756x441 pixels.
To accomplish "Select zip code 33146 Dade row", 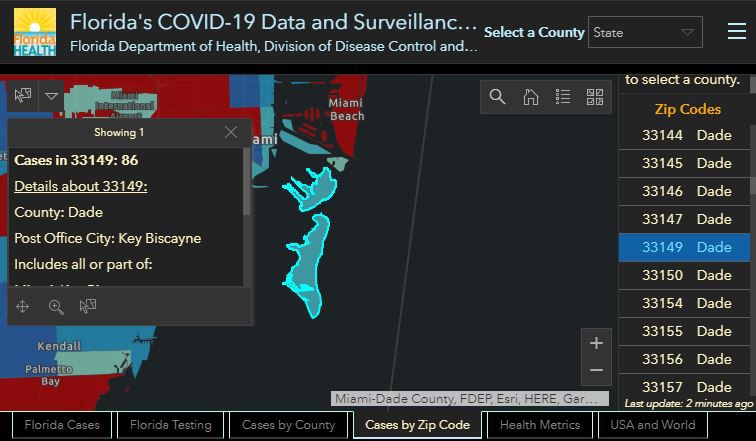I will [686, 191].
